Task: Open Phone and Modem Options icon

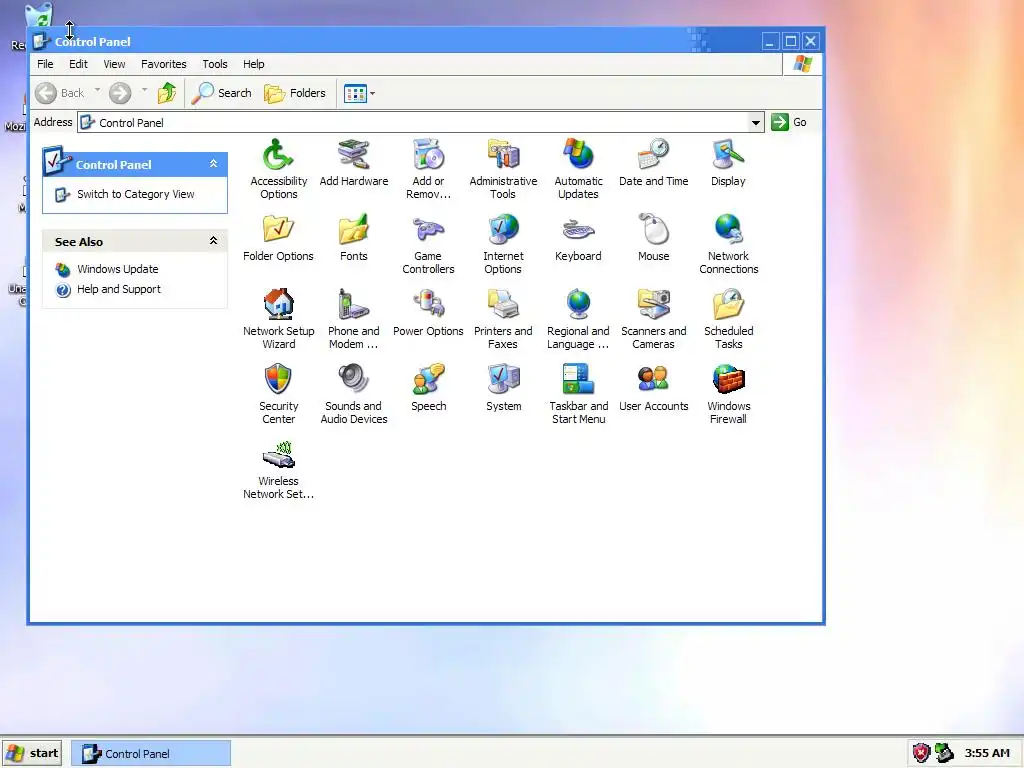Action: [x=353, y=319]
